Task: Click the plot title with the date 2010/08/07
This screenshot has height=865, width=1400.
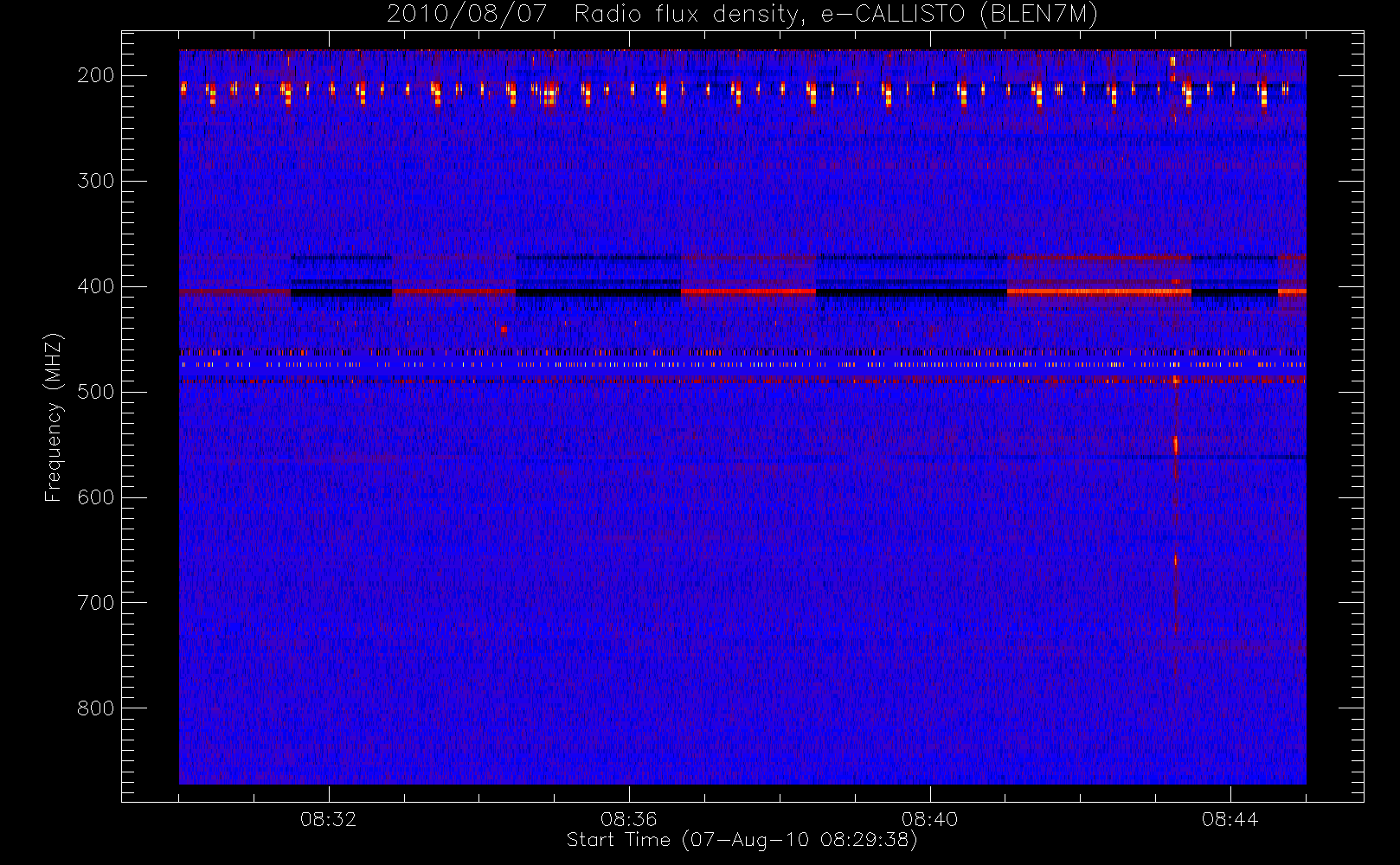Action: (742, 15)
